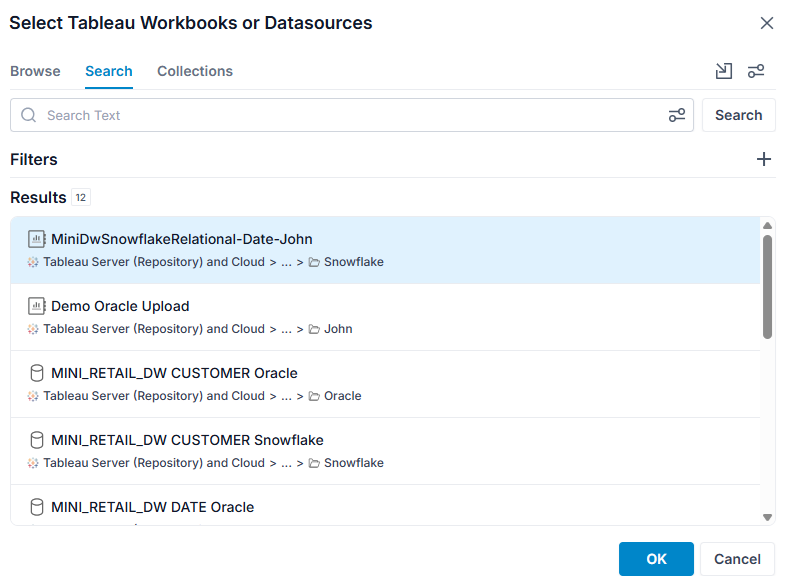Screen dimensions: 788x587
Task: Click the Cancel button
Action: point(737,559)
